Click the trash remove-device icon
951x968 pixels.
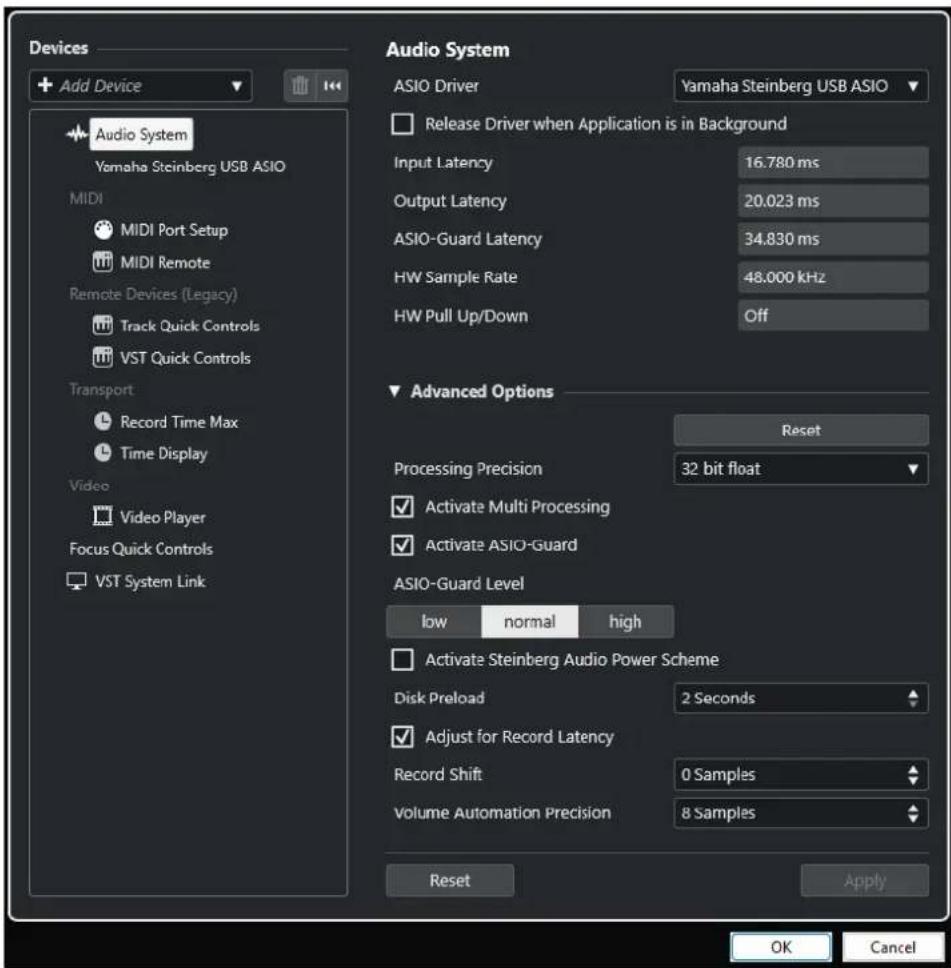click(300, 85)
